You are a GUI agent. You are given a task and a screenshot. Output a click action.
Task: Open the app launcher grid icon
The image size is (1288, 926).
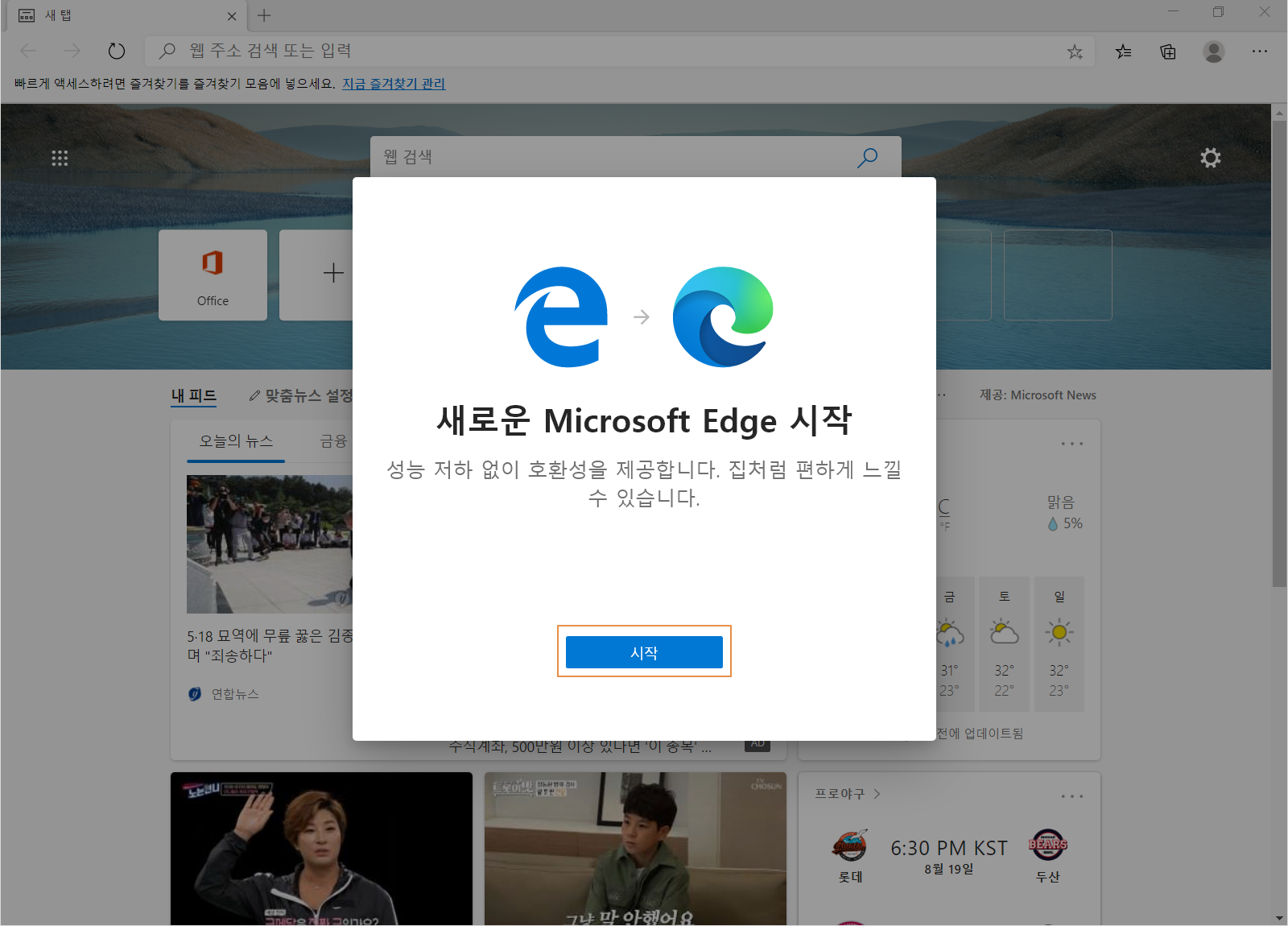tap(60, 158)
